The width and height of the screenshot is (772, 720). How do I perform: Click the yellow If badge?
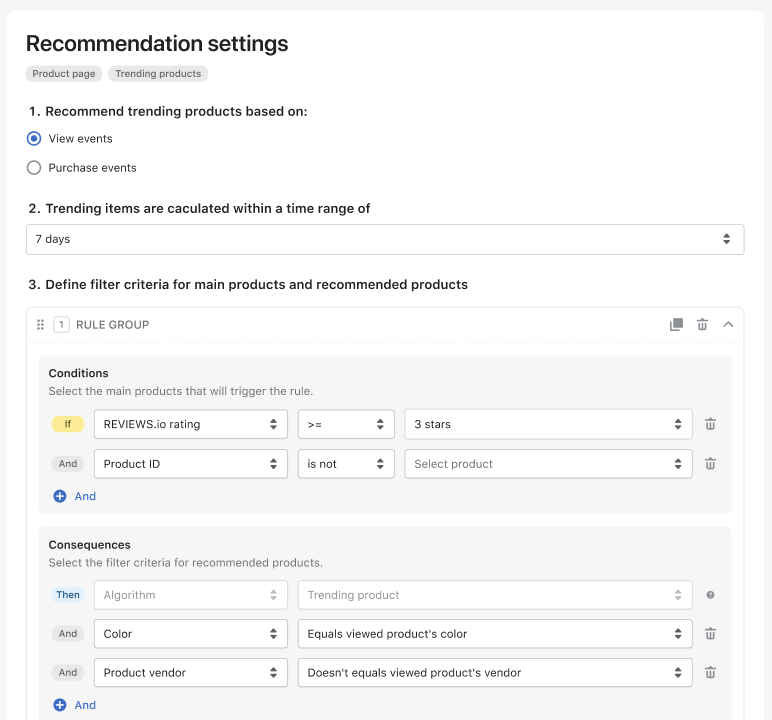[68, 424]
